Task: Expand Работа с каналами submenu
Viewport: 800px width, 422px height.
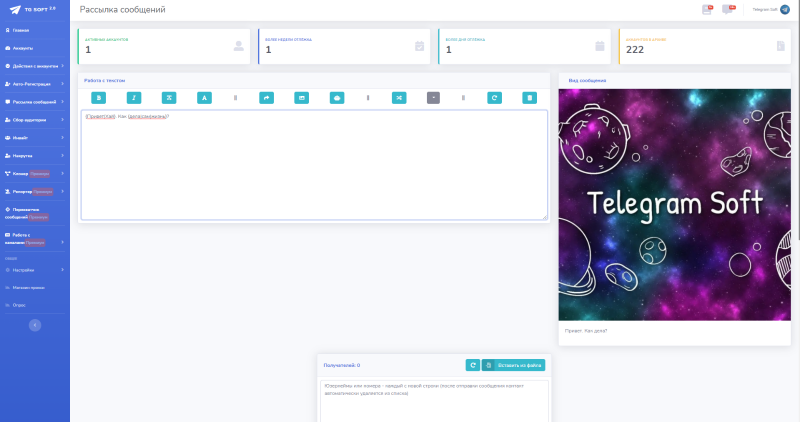Action: tap(35, 239)
